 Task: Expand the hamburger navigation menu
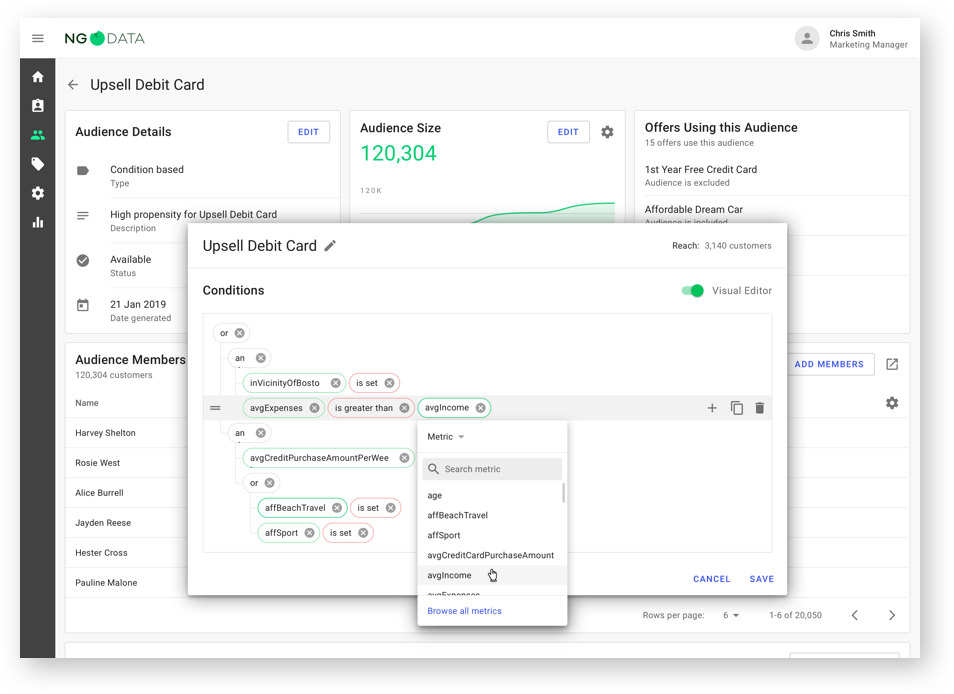click(37, 39)
